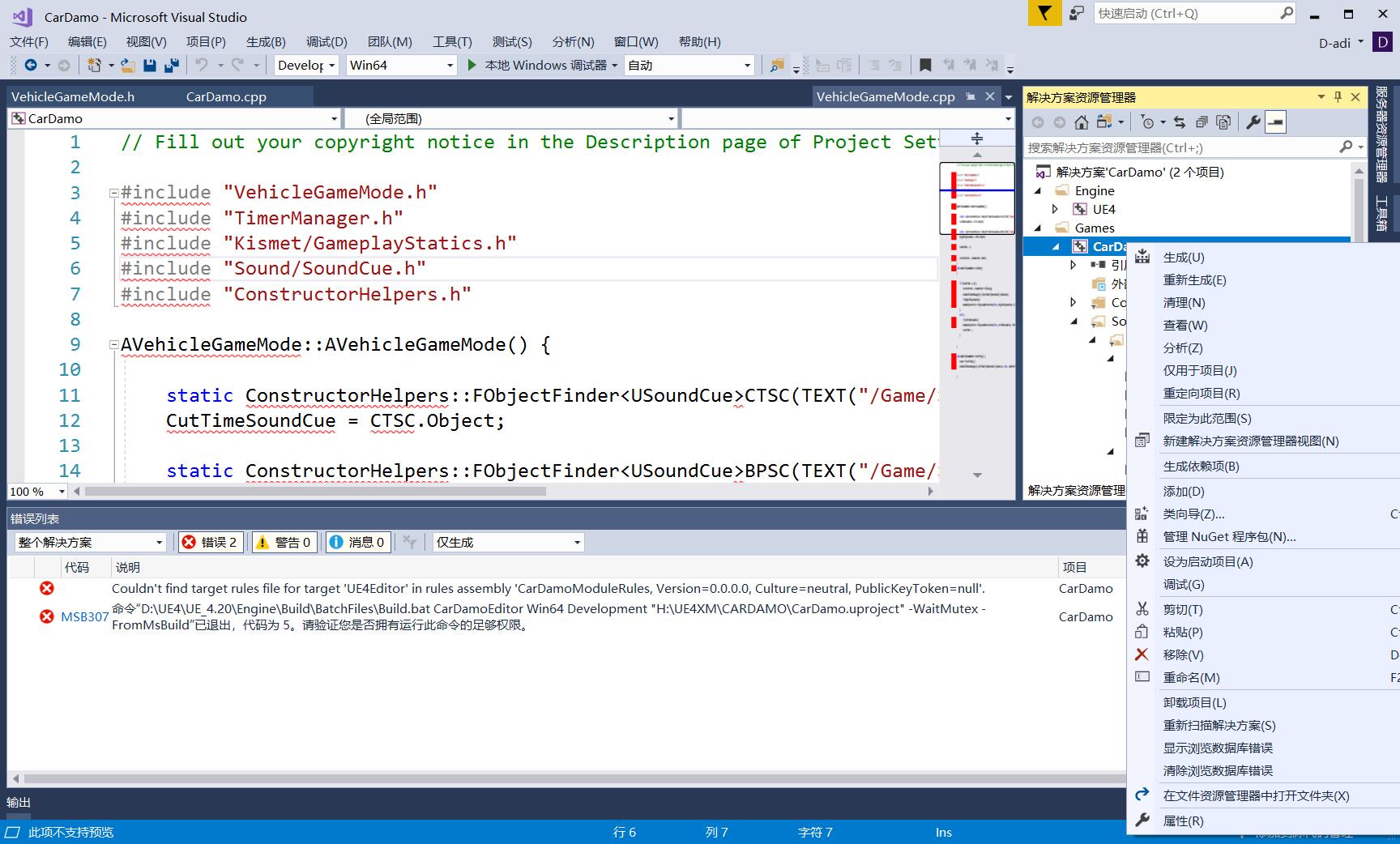
Task: Click the open file folder icon
Action: pos(128,65)
